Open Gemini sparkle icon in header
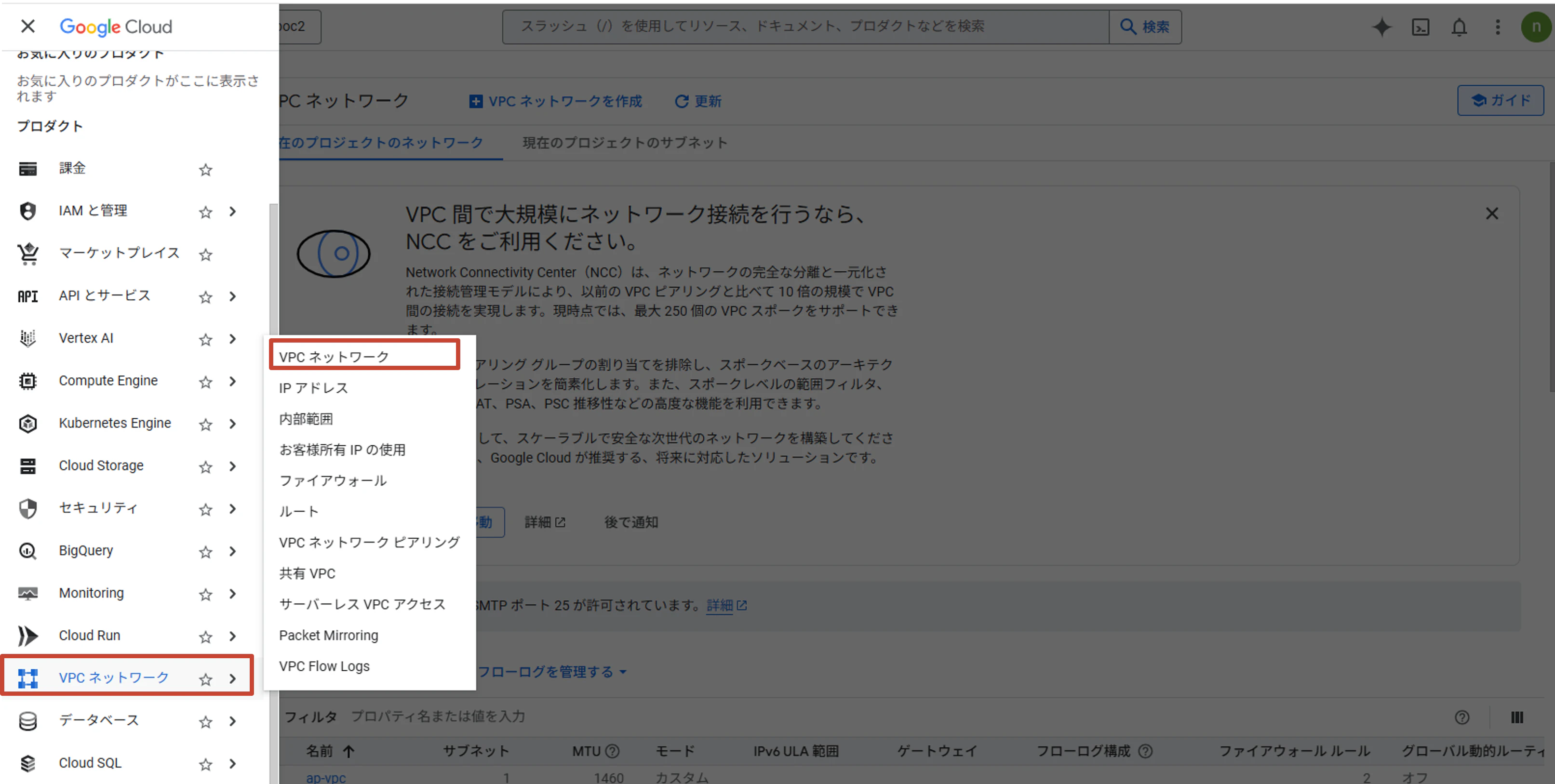1555x784 pixels. pyautogui.click(x=1381, y=27)
